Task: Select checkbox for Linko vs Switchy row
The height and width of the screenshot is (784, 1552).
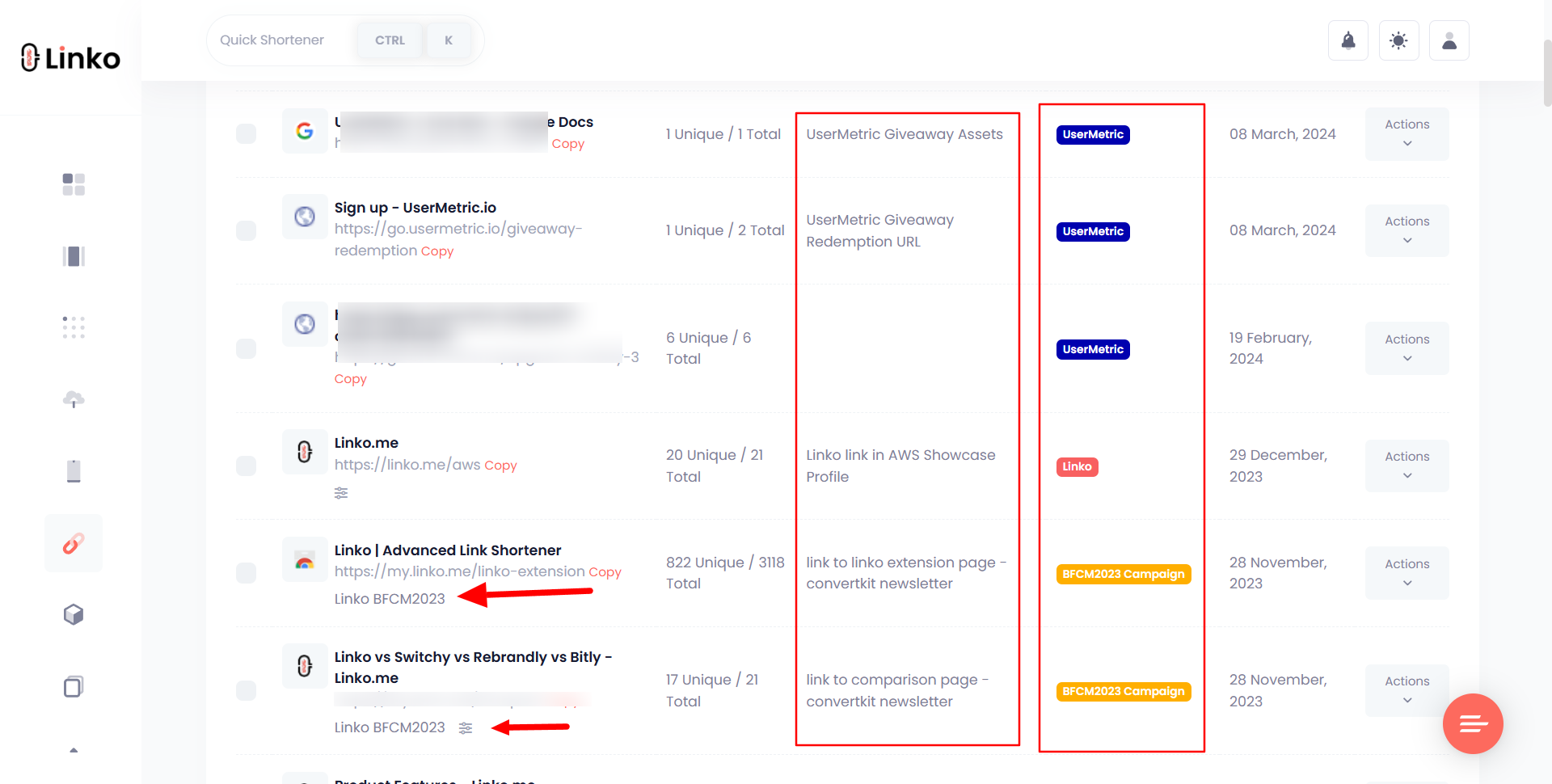Action: [x=246, y=690]
